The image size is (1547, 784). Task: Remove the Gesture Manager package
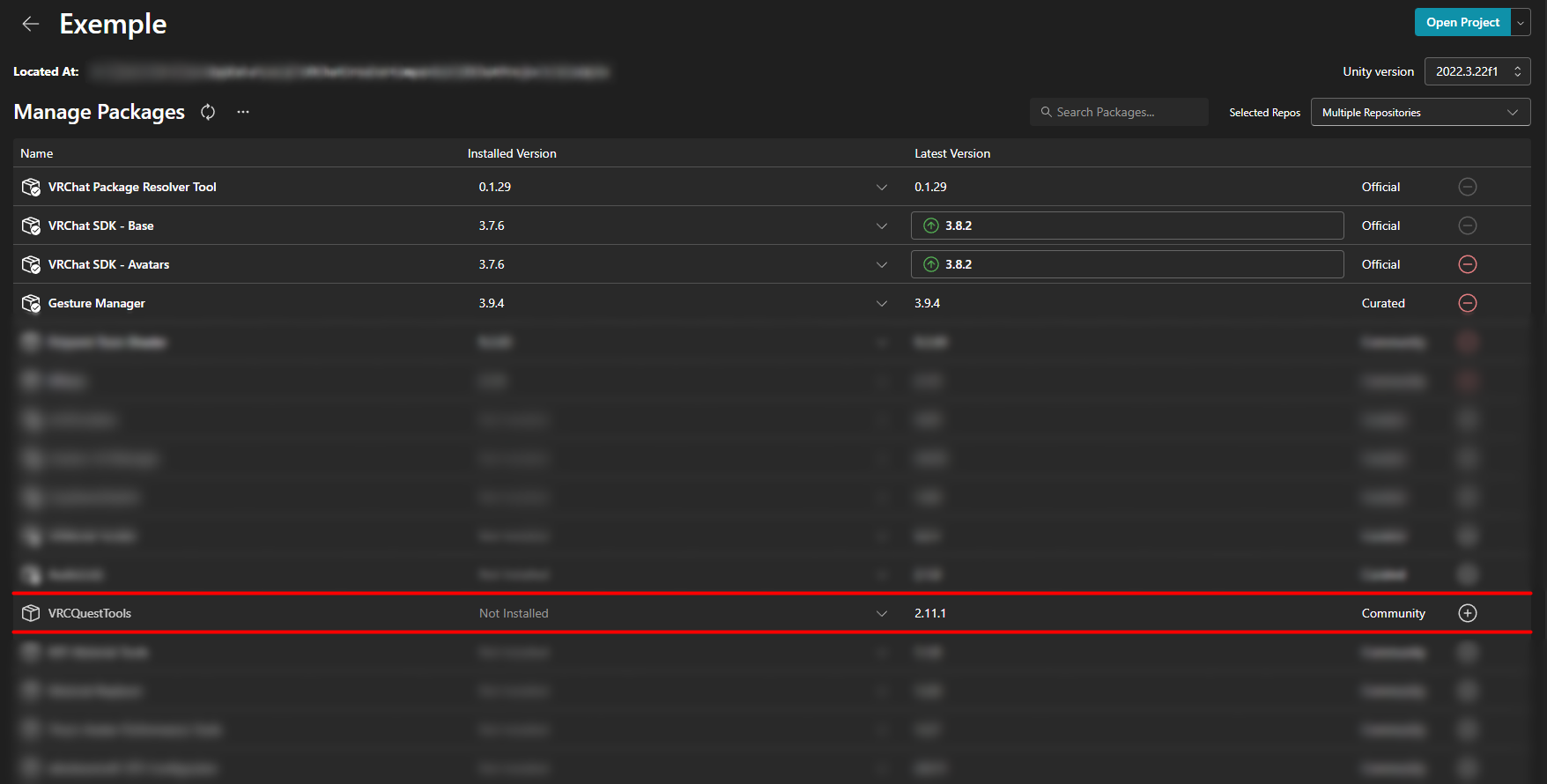coord(1467,303)
